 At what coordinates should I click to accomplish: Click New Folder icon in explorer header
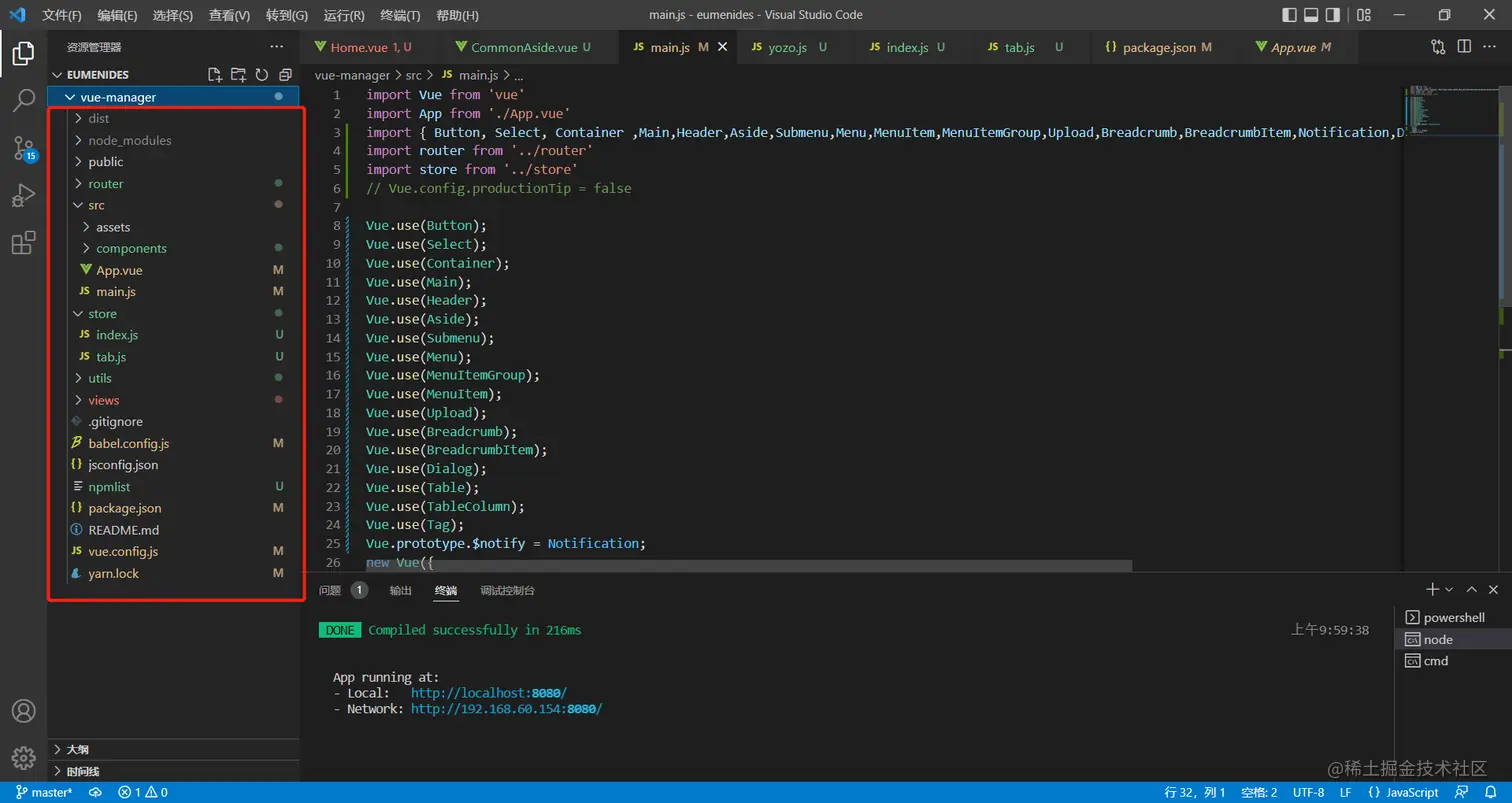coord(238,75)
